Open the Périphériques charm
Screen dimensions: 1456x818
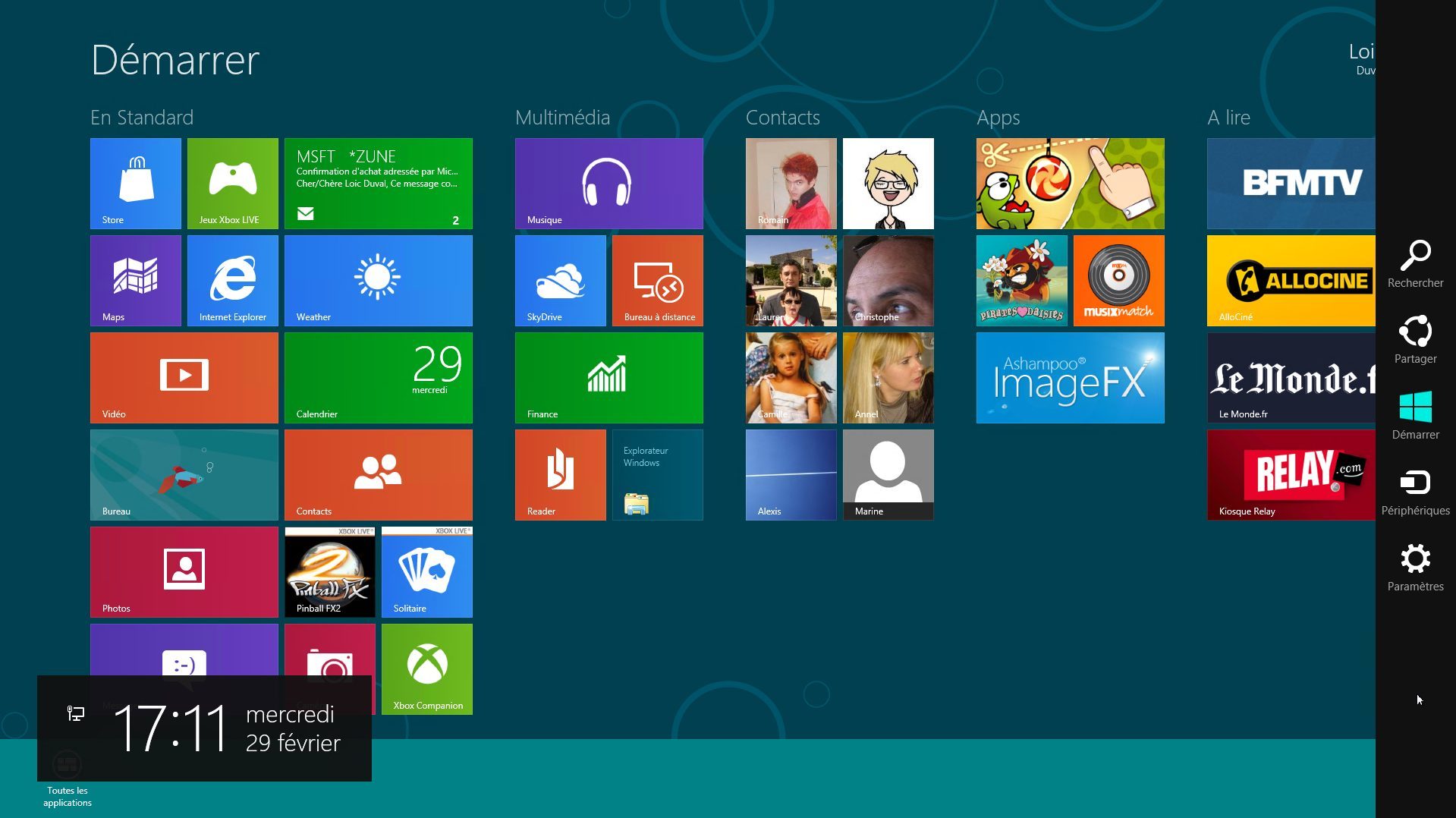[1415, 491]
